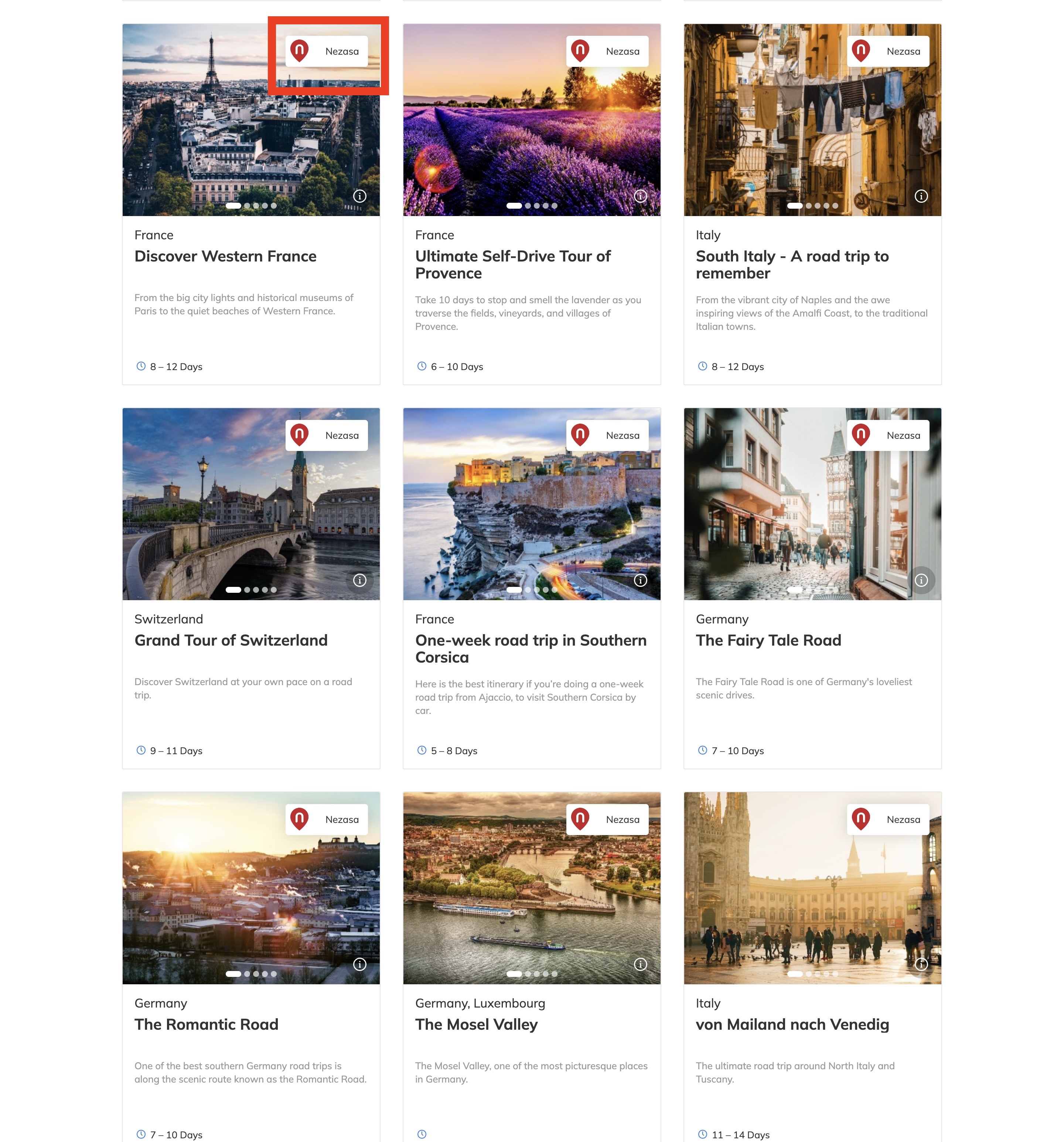
Task: Open info icon on Romantic Road image
Action: coord(359,964)
